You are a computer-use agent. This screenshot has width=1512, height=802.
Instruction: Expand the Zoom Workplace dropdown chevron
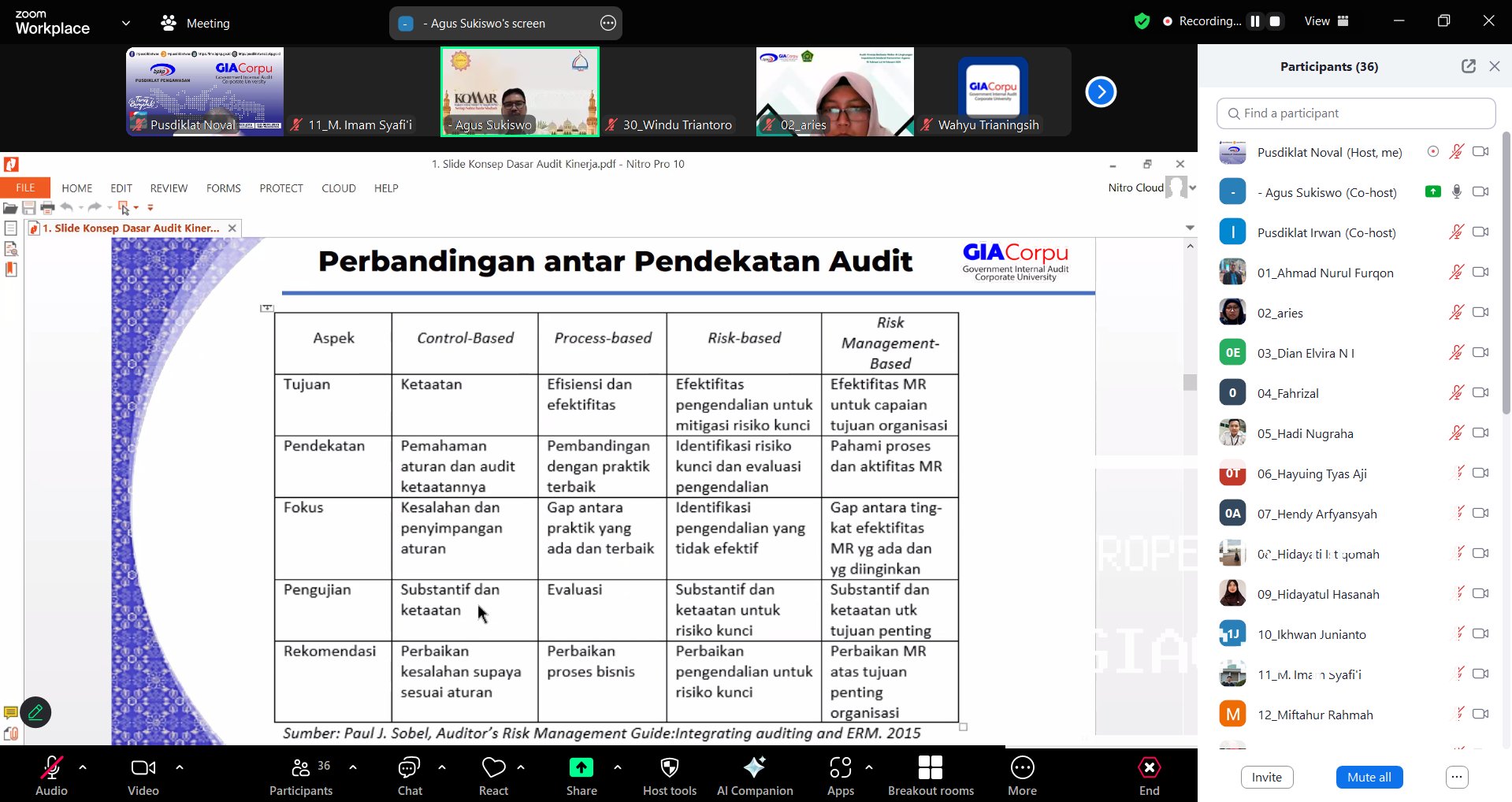tap(126, 23)
